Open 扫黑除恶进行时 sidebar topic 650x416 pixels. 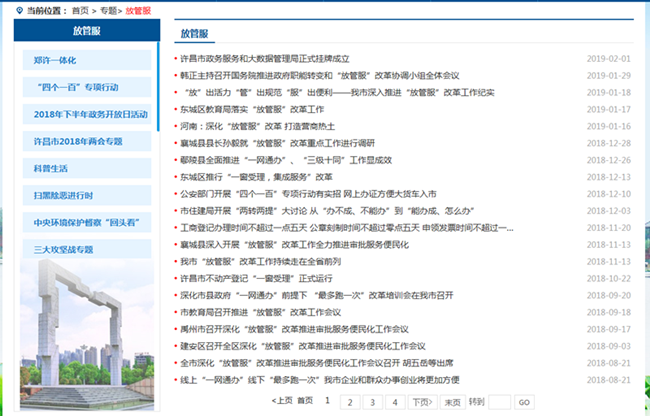pyautogui.click(x=63, y=195)
